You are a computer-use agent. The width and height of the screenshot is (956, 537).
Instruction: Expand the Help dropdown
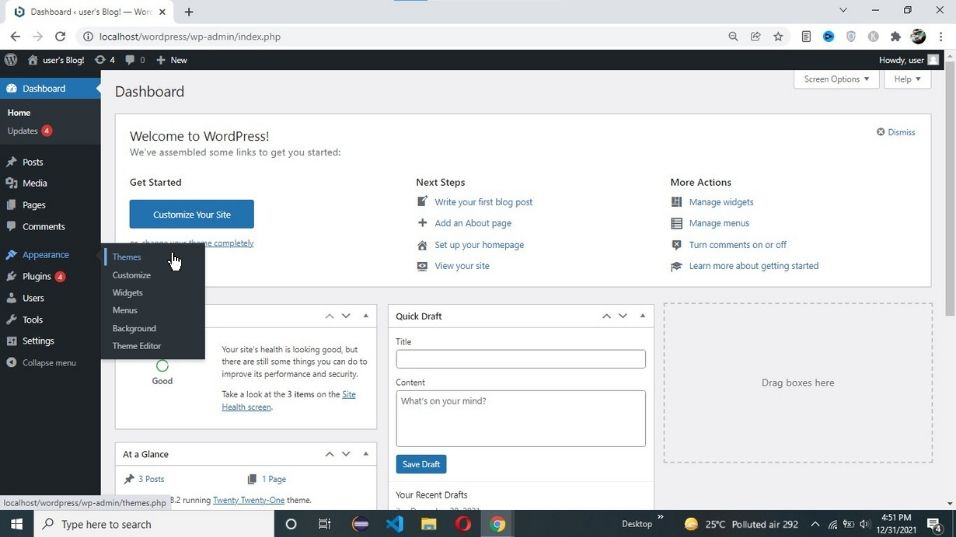tap(907, 79)
